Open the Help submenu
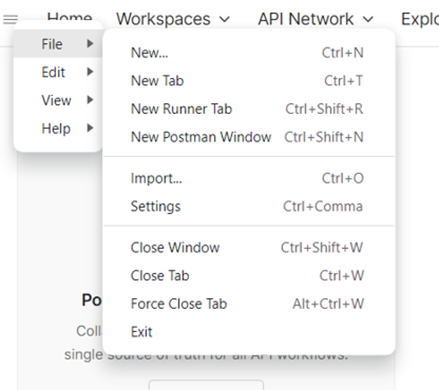Screen dimensions: 439x390 pyautogui.click(x=58, y=128)
